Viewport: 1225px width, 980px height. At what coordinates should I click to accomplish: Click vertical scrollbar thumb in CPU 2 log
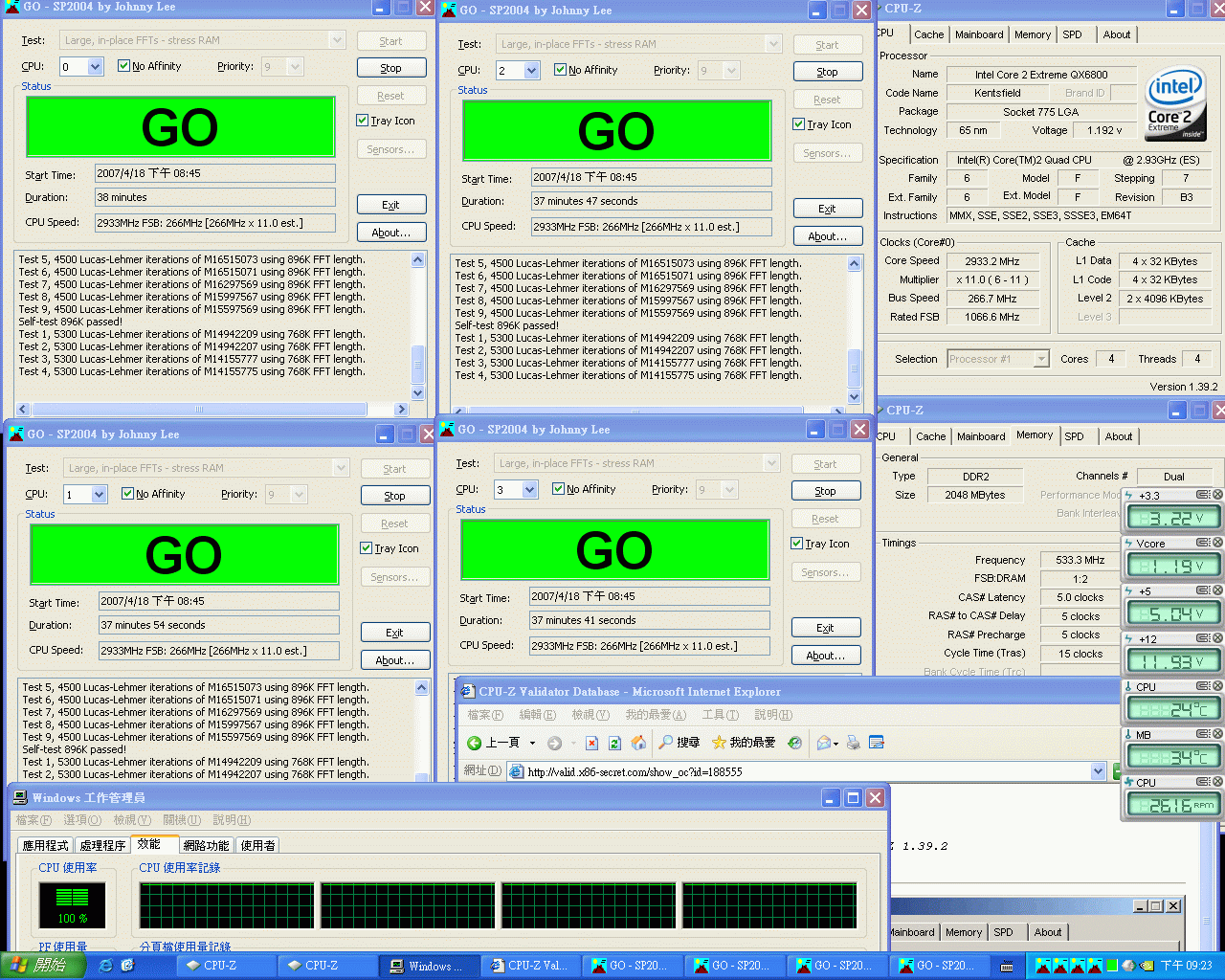click(855, 367)
